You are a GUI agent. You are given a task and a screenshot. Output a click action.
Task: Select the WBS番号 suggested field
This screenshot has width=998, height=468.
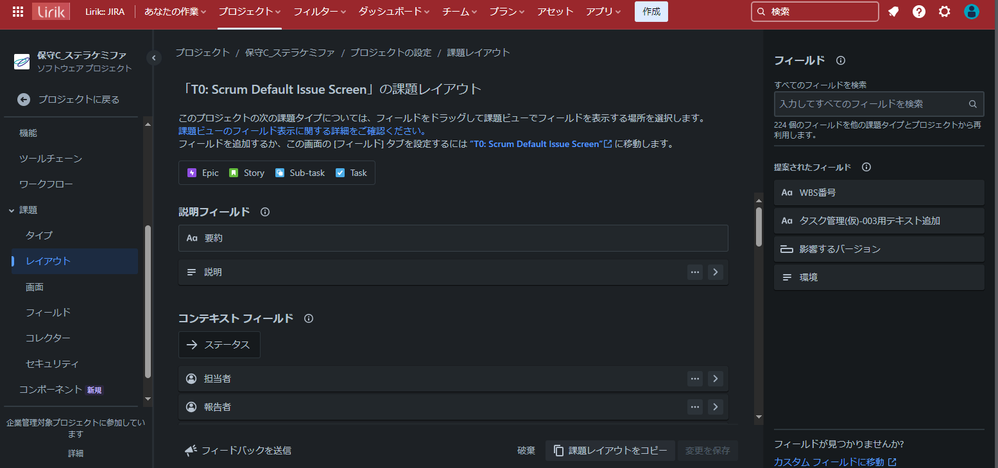pos(879,192)
